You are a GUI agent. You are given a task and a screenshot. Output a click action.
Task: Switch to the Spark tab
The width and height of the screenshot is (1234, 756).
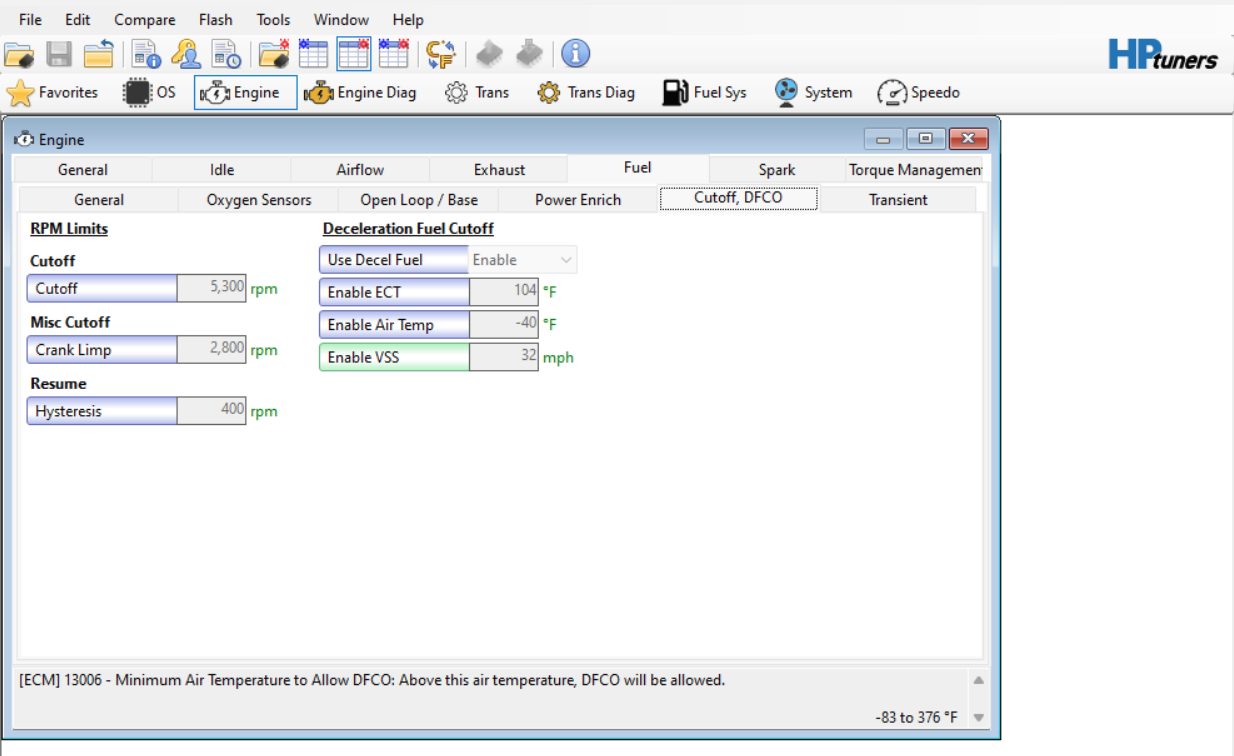point(776,170)
